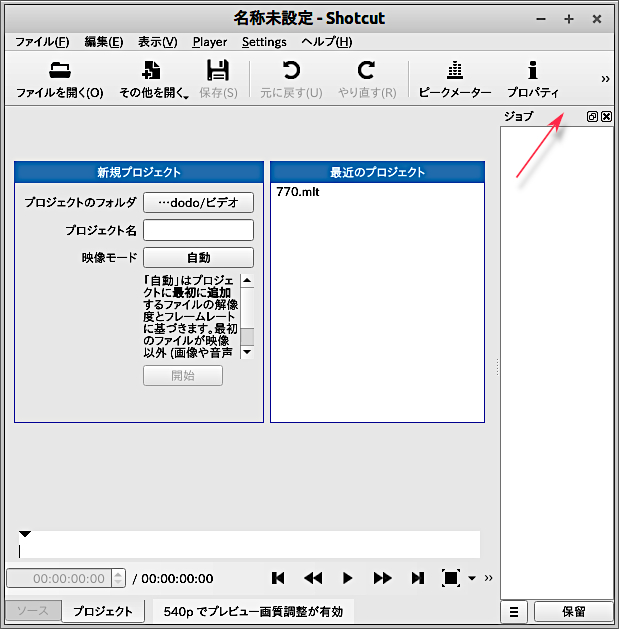Open the zoom level dropdown arrow
The width and height of the screenshot is (619, 629).
472,579
